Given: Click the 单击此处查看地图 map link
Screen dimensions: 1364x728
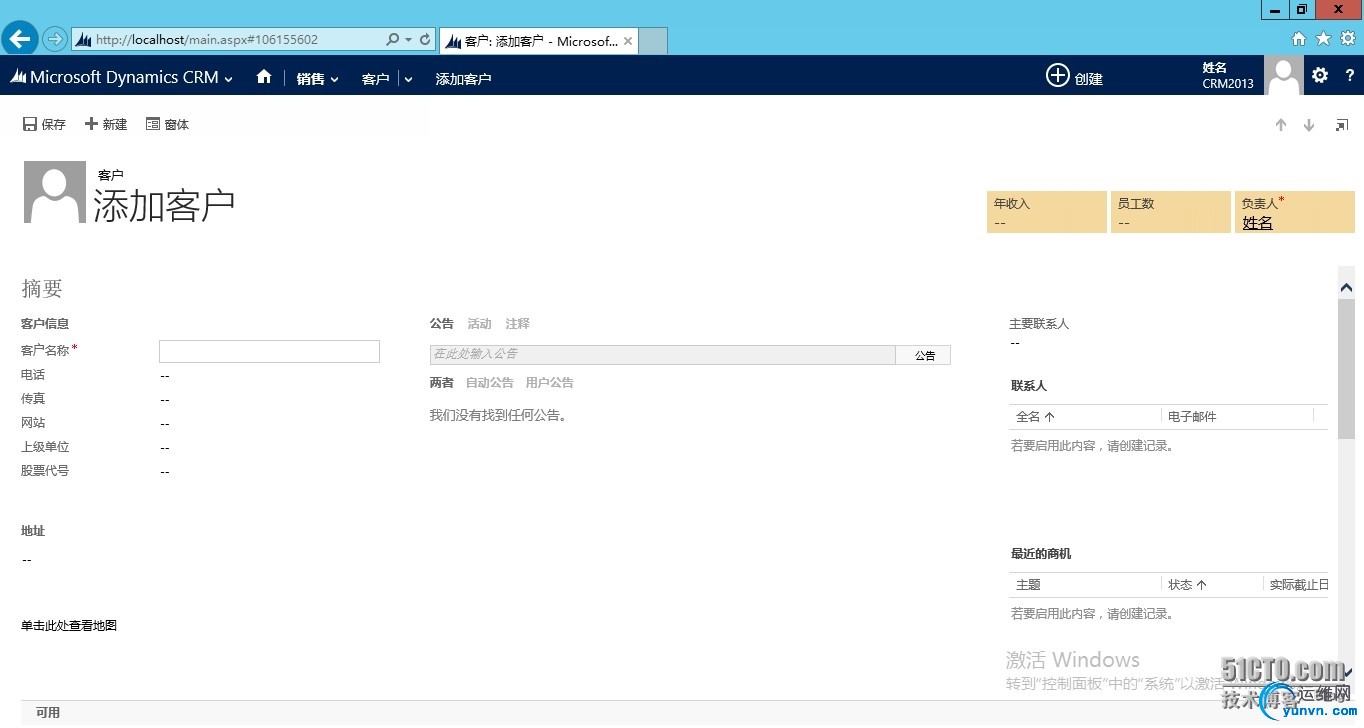Looking at the screenshot, I should (69, 626).
